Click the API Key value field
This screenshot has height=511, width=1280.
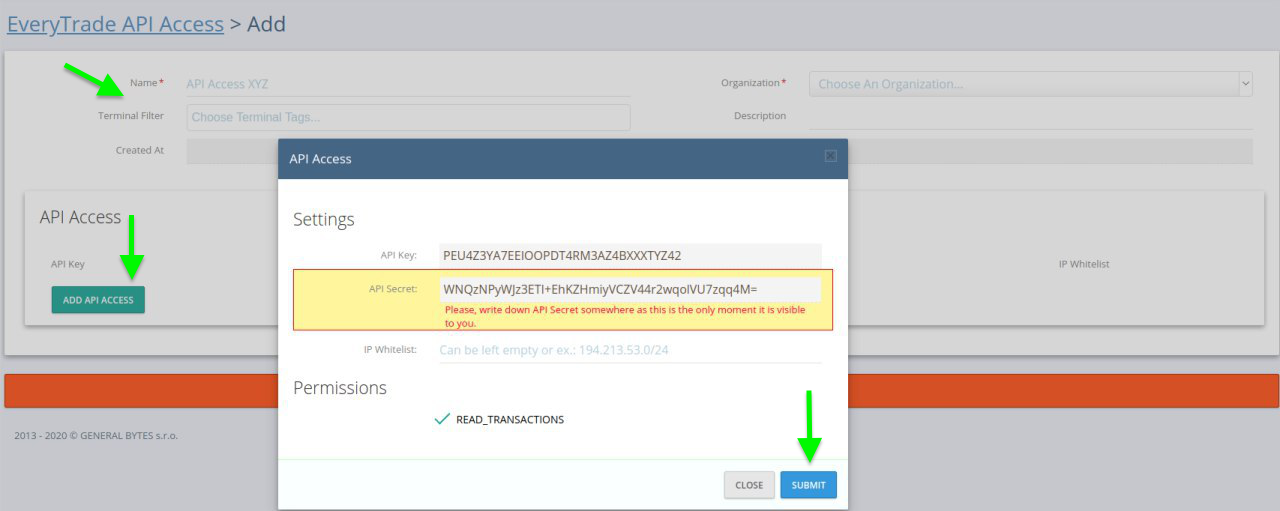[x=630, y=256]
